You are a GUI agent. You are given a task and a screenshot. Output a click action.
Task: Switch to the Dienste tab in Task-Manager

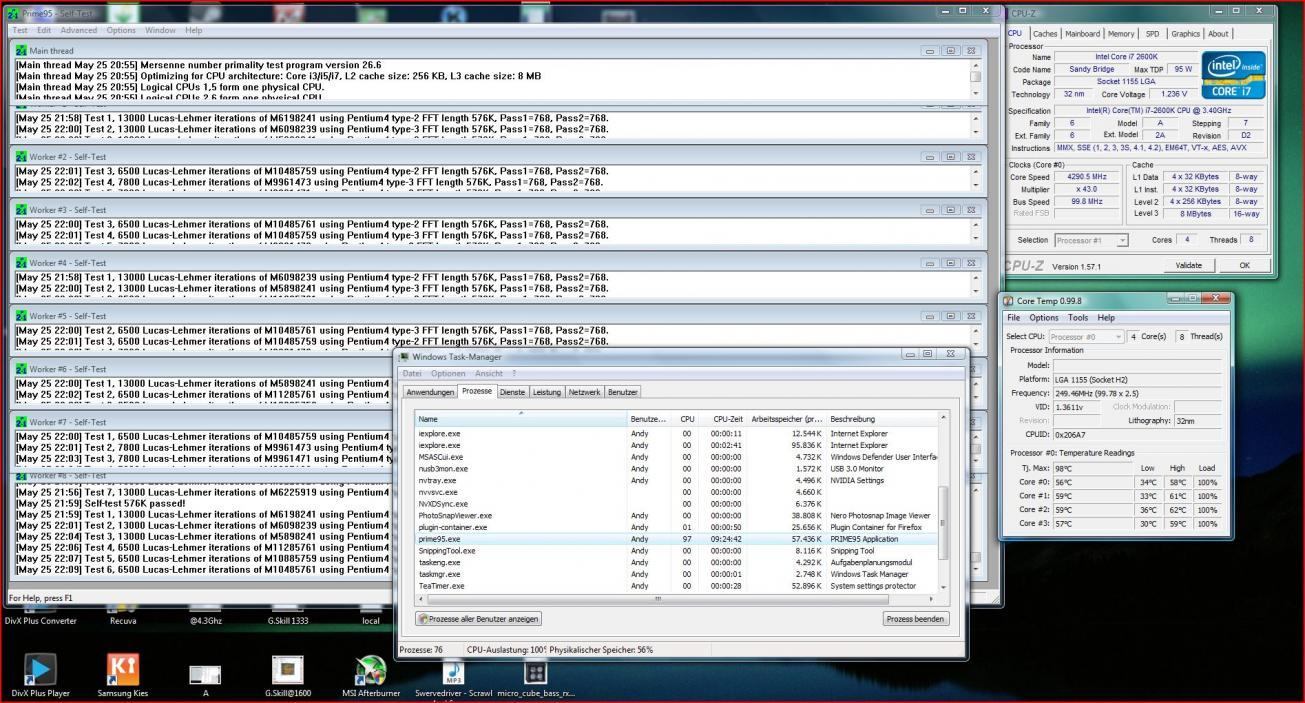pos(512,392)
